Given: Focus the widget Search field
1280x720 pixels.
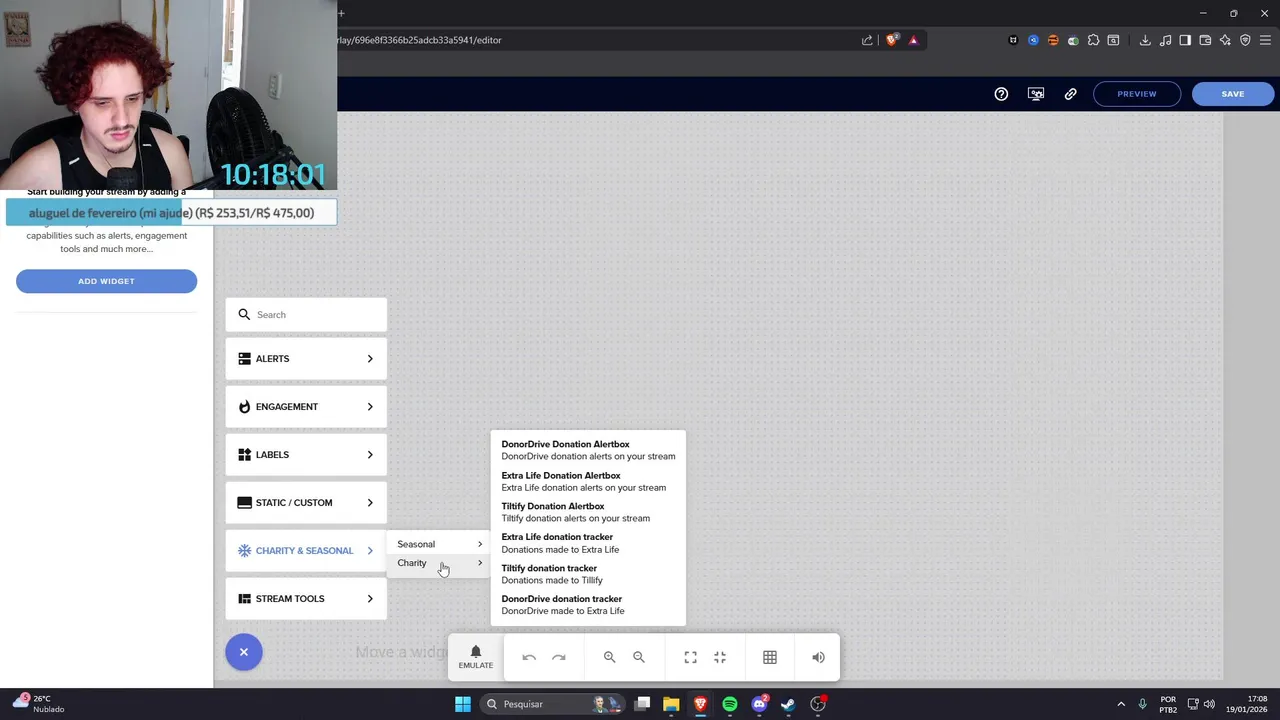Looking at the screenshot, I should pos(306,314).
